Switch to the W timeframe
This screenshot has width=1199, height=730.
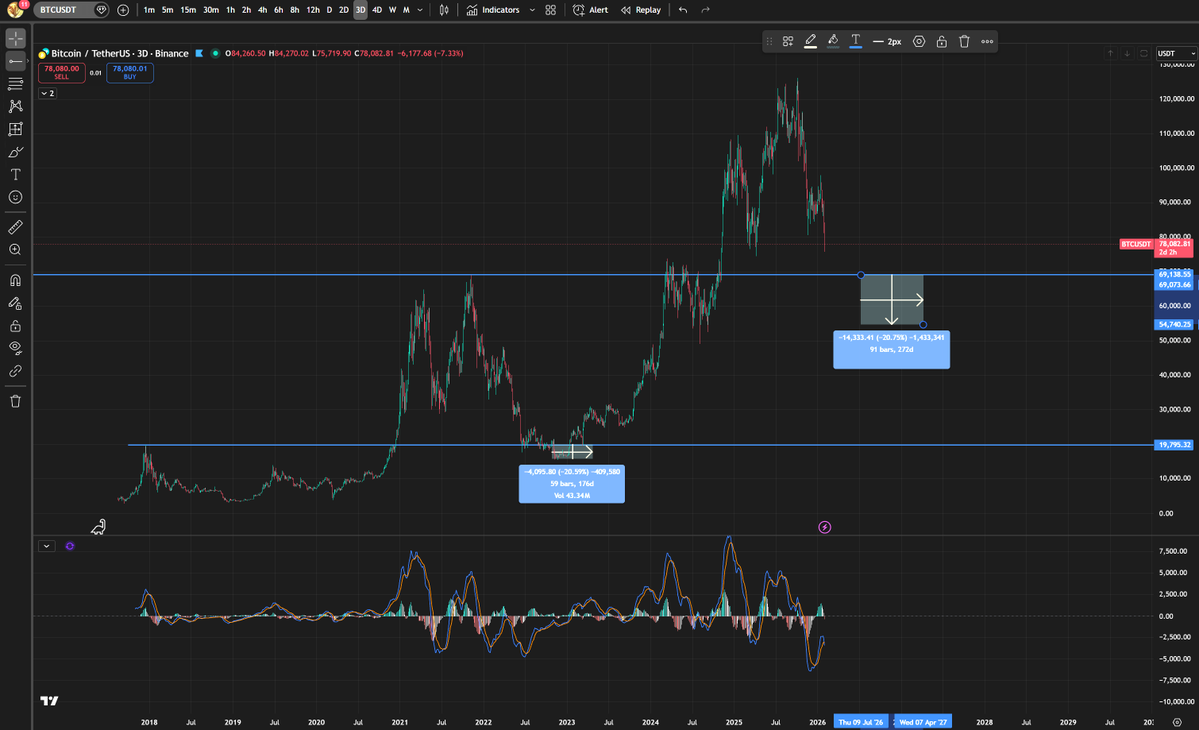392,10
